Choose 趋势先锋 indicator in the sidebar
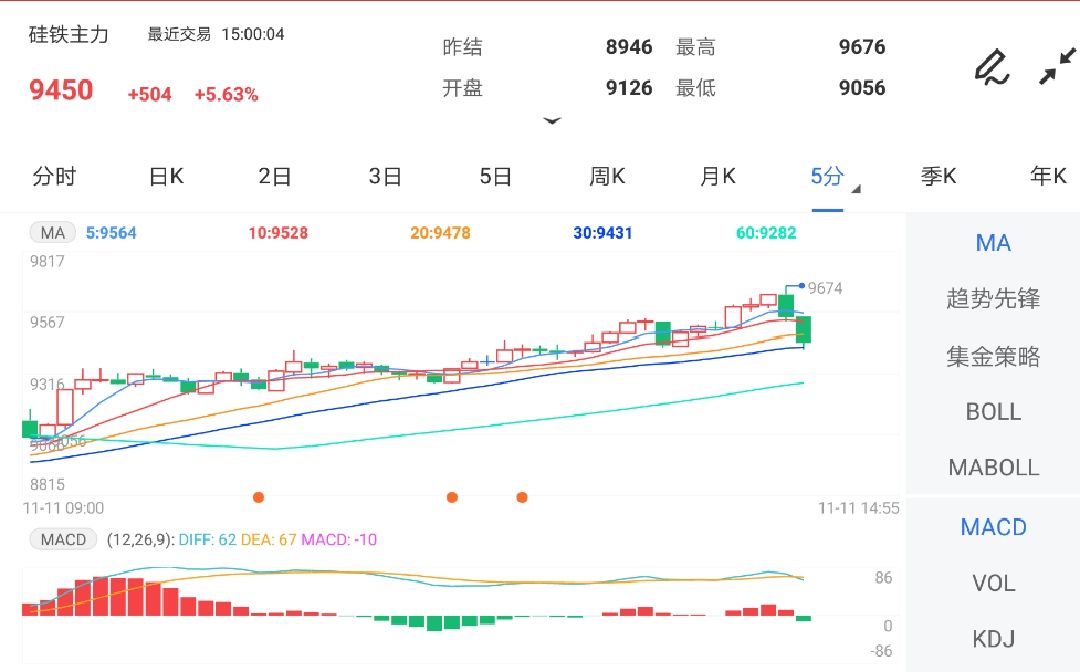The image size is (1080, 672). coord(993,298)
